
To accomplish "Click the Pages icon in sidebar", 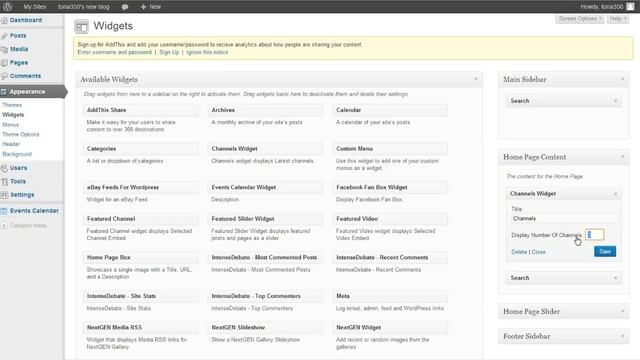I will pos(4,63).
